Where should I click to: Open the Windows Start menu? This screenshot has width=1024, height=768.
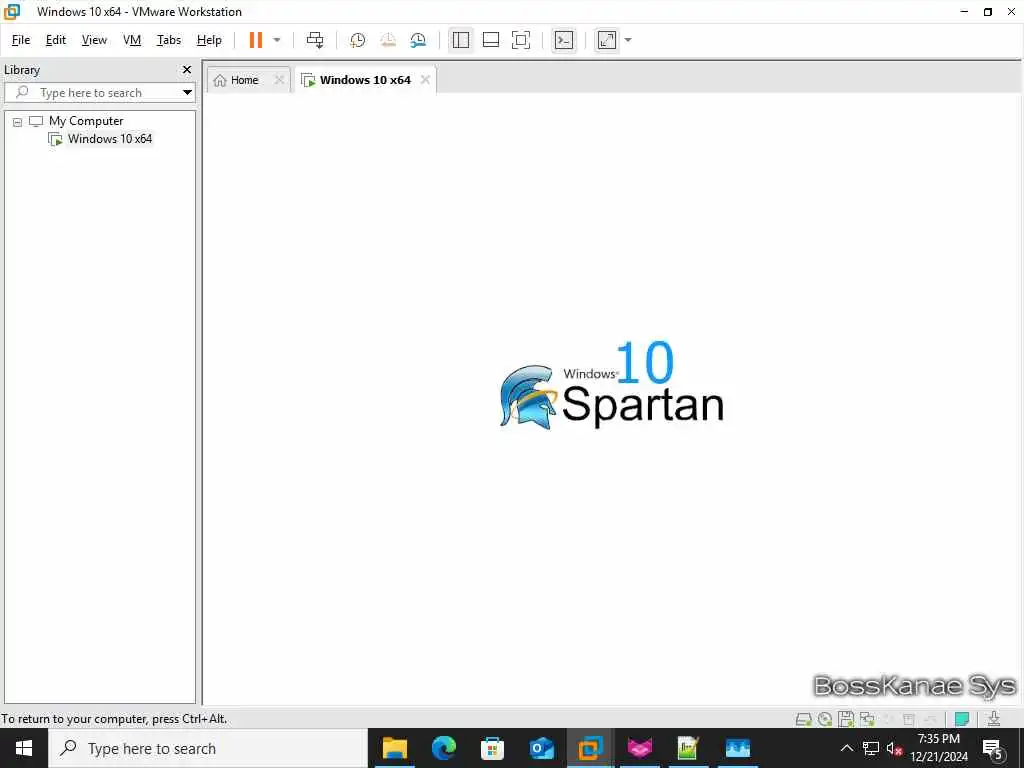(x=24, y=748)
